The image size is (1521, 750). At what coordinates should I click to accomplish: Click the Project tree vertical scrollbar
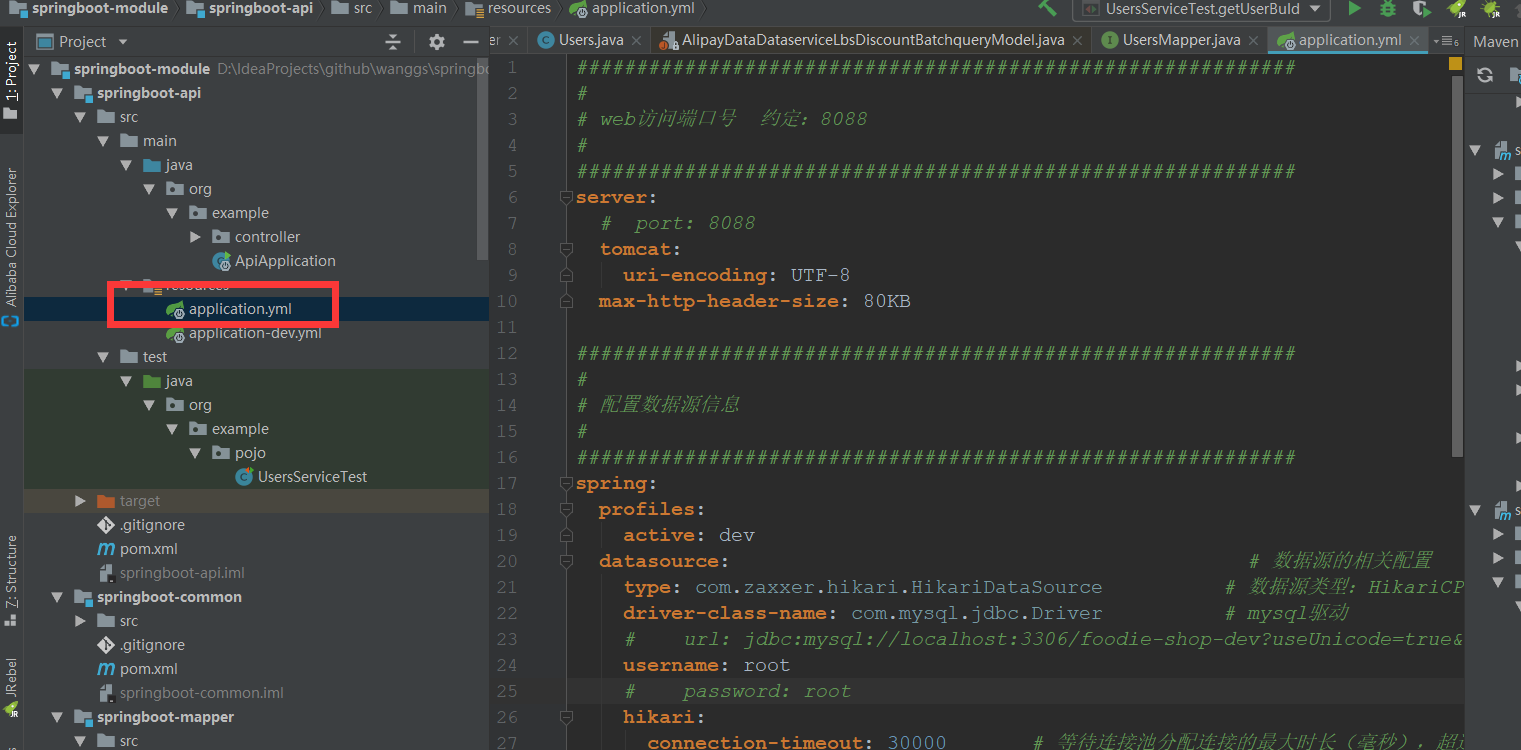pyautogui.click(x=484, y=160)
